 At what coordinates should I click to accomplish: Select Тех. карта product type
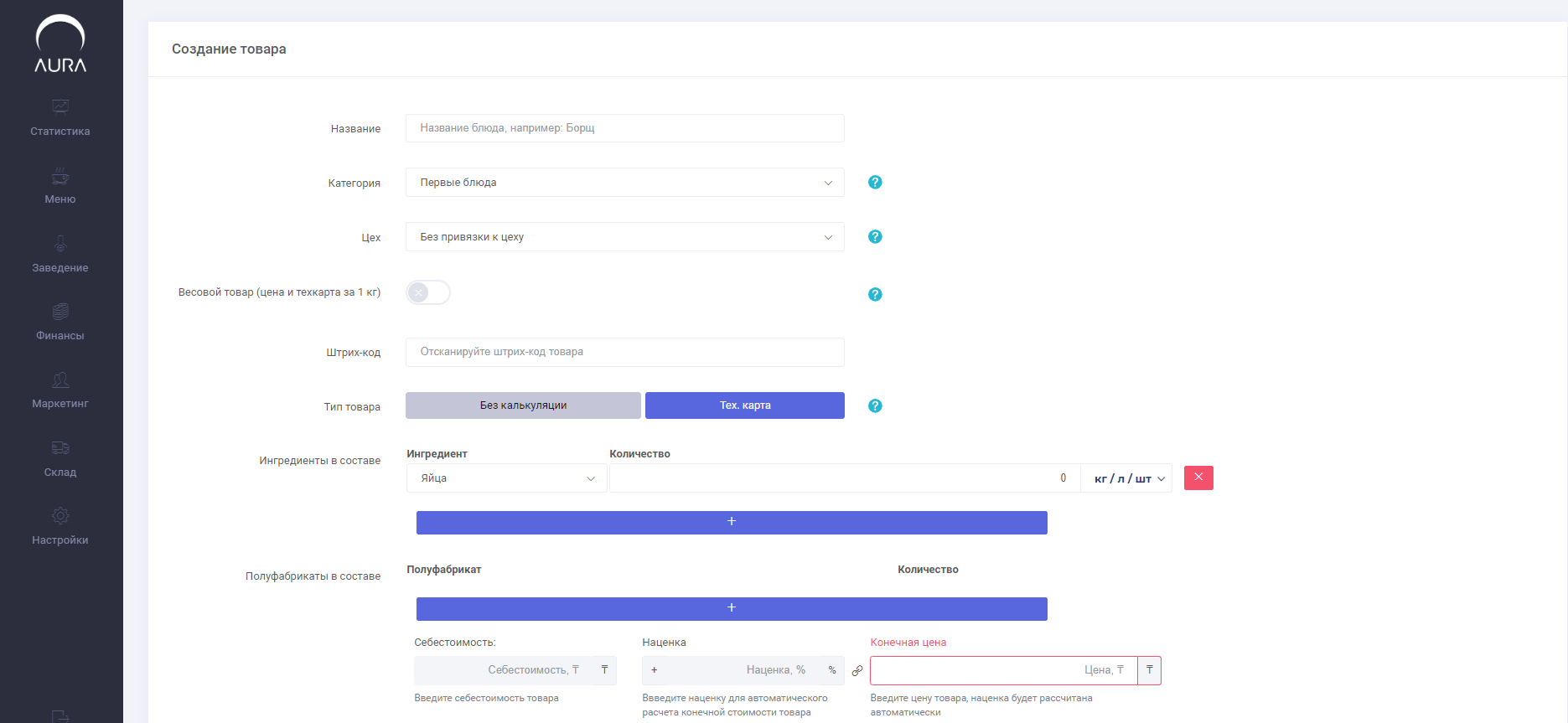pos(745,405)
